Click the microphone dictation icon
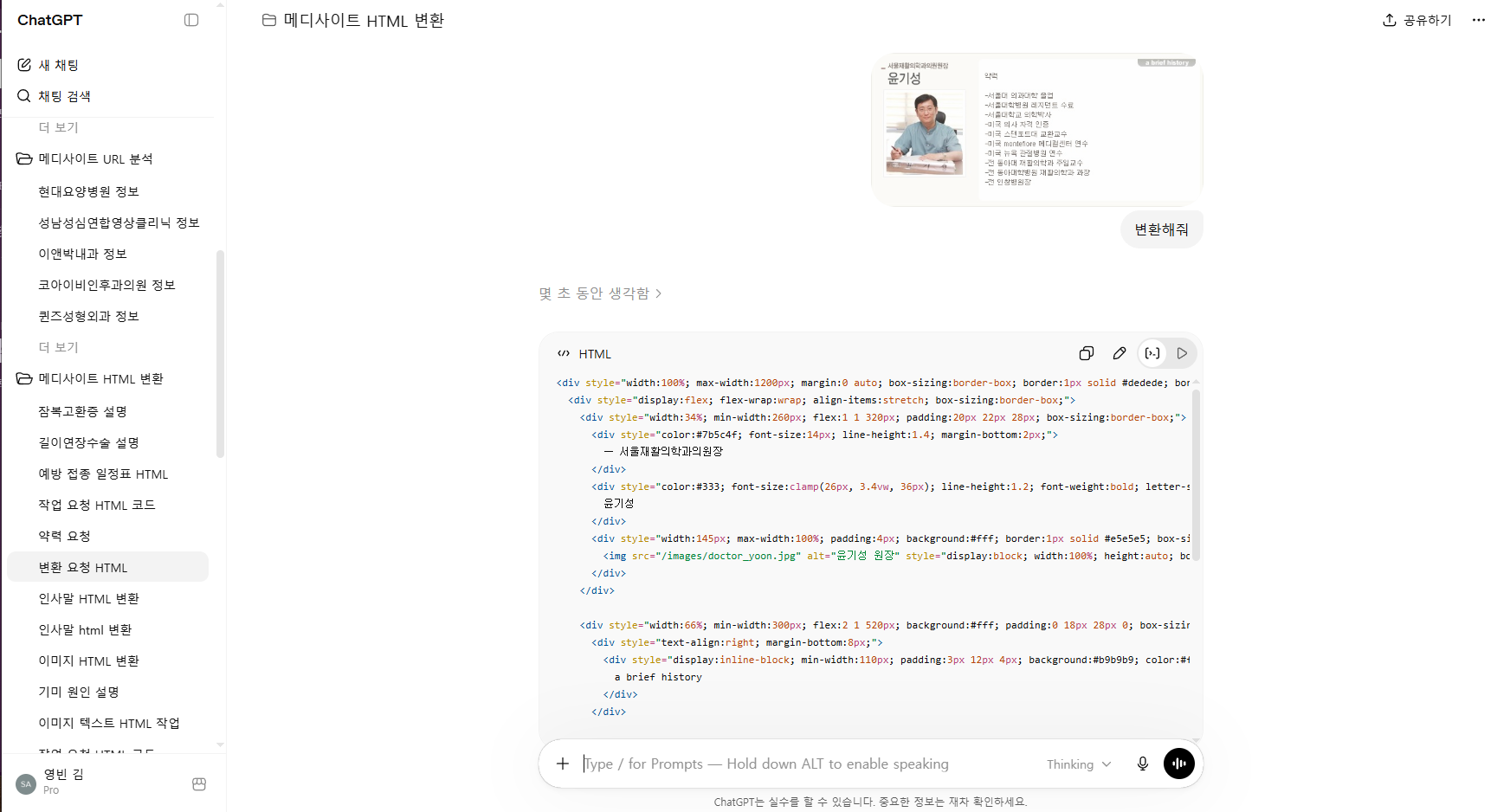The width and height of the screenshot is (1497, 812). click(1143, 764)
